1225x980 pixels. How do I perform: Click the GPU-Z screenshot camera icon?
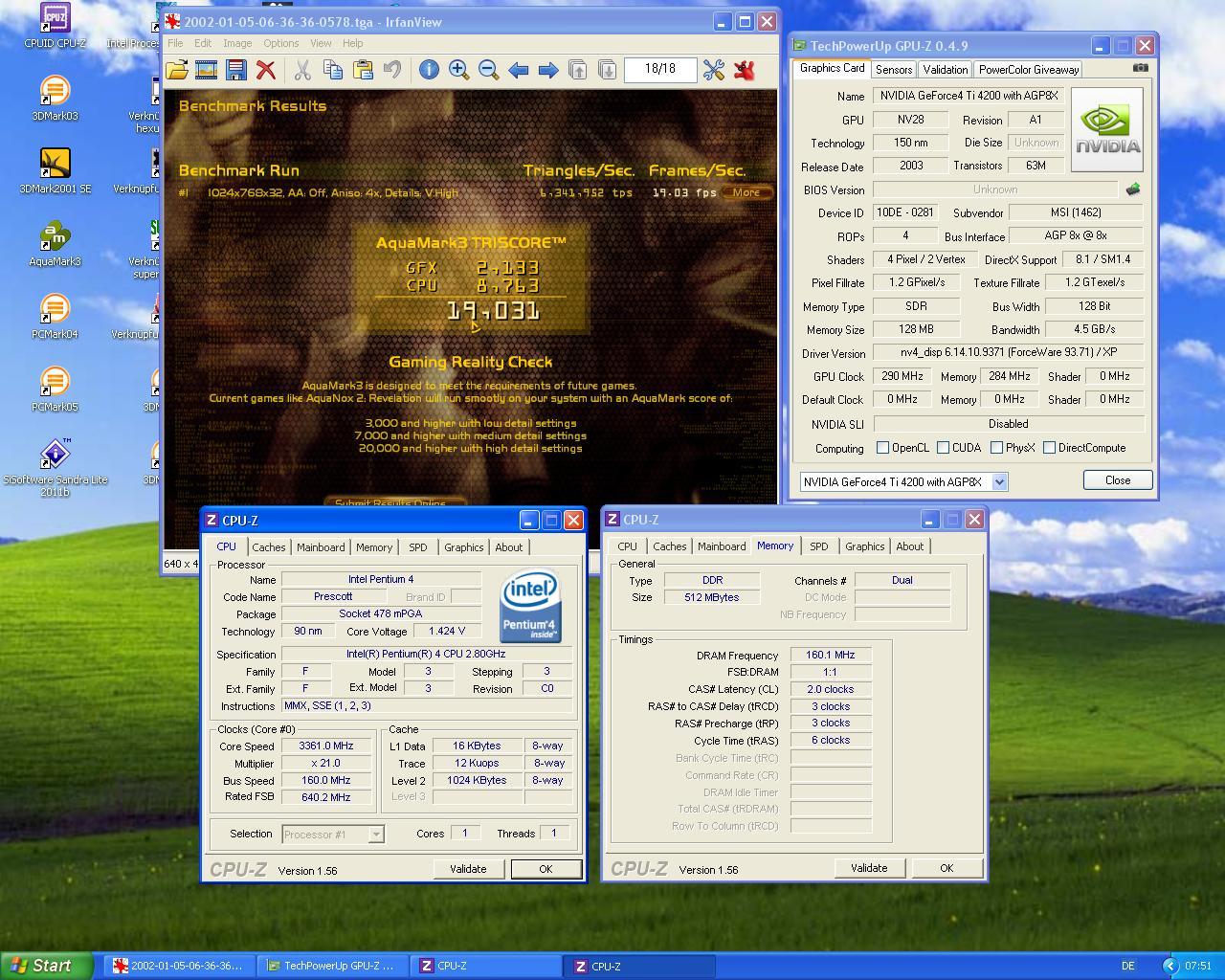[x=1140, y=68]
